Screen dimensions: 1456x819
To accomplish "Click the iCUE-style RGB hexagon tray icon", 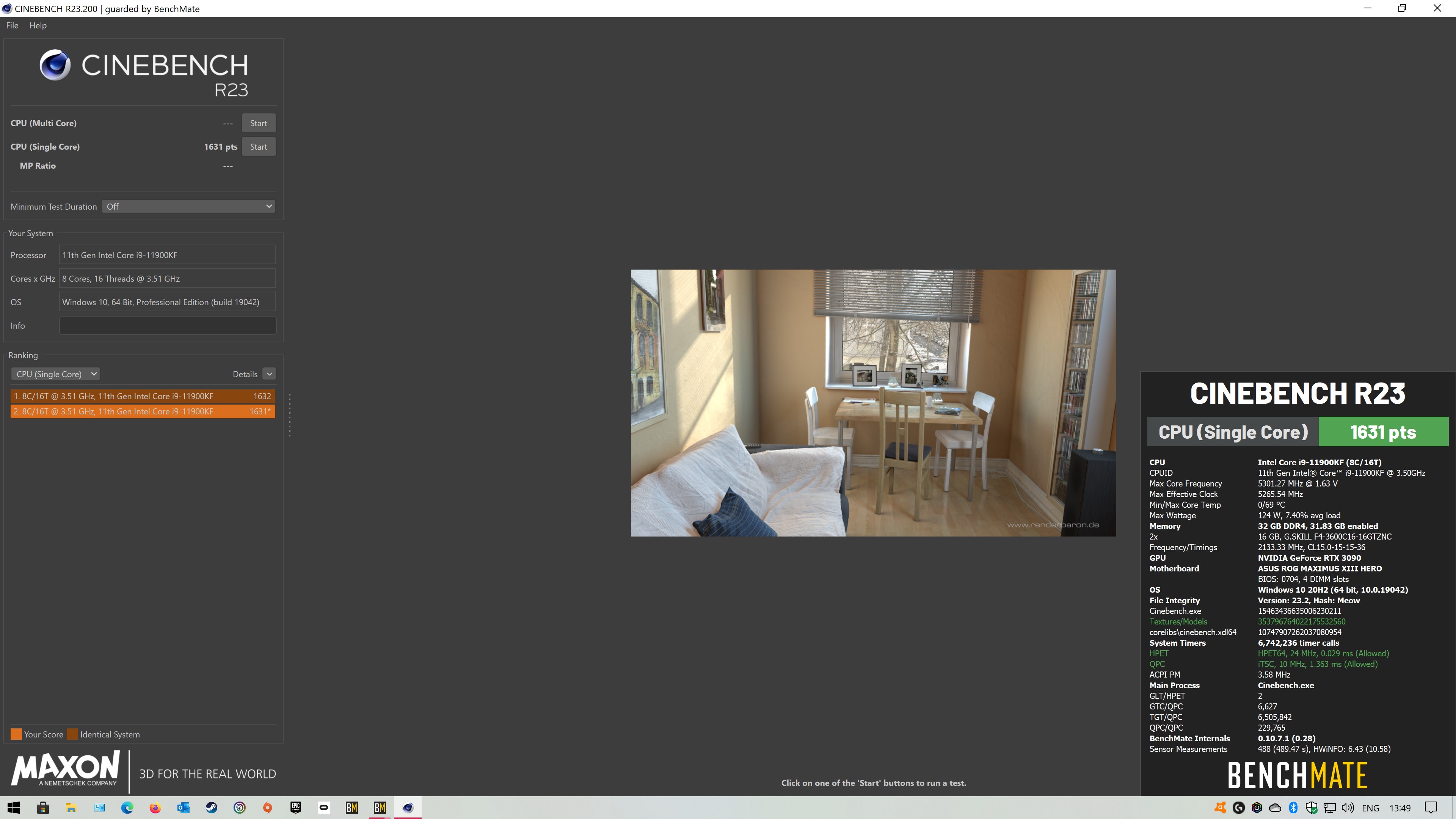I will point(1257,808).
